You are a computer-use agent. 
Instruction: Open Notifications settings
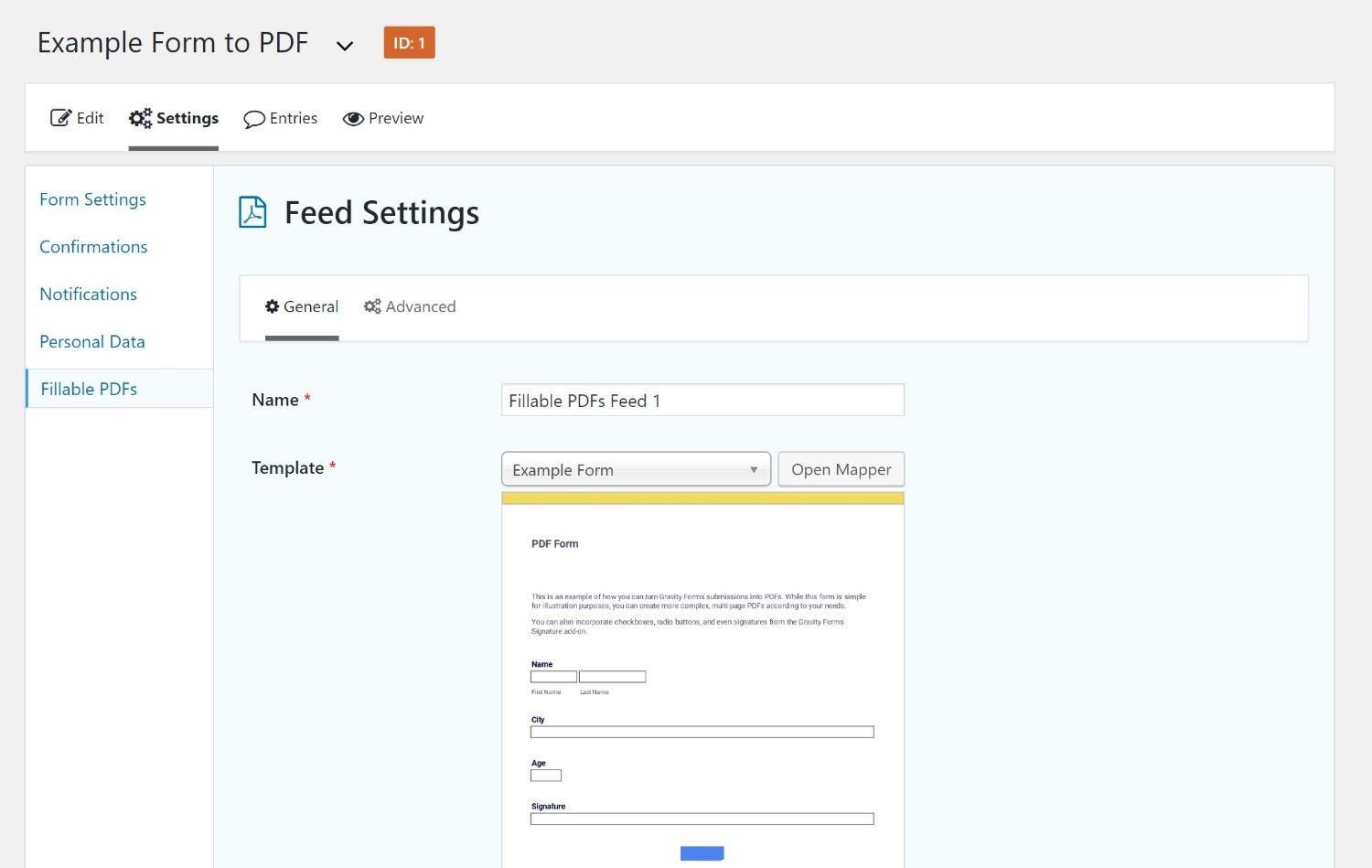[x=88, y=294]
